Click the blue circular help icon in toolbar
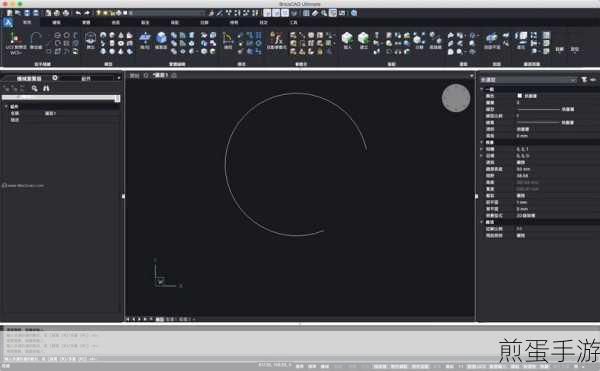The width and height of the screenshot is (600, 371). click(x=354, y=13)
